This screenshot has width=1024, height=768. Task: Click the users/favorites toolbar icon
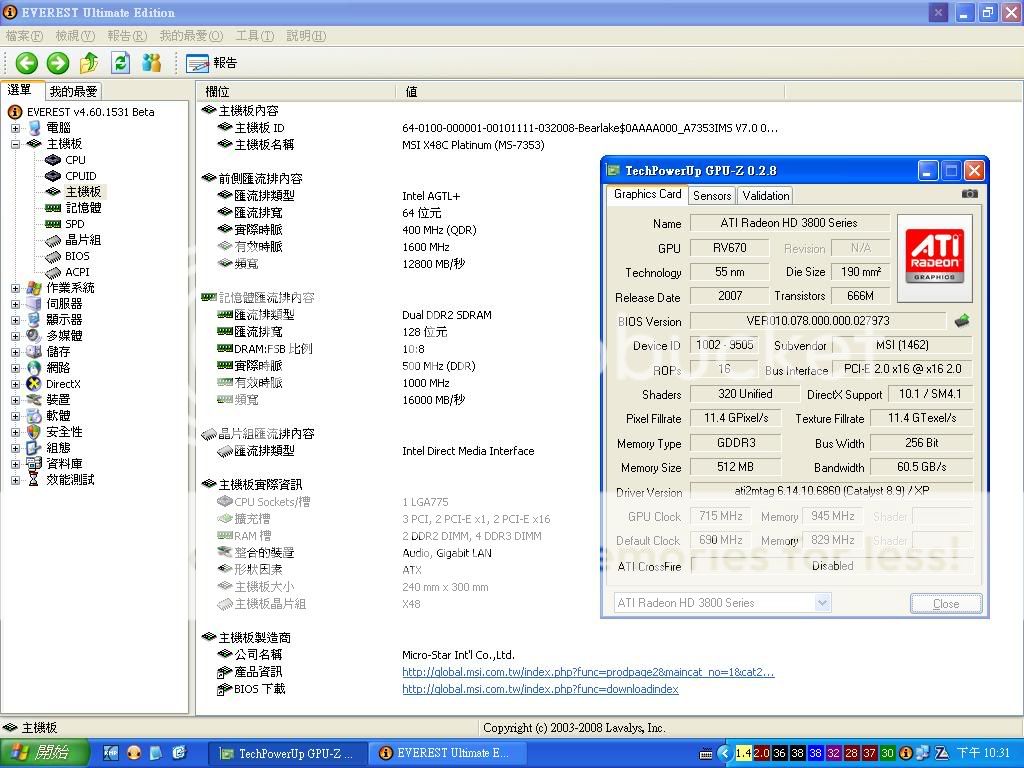tap(152, 63)
